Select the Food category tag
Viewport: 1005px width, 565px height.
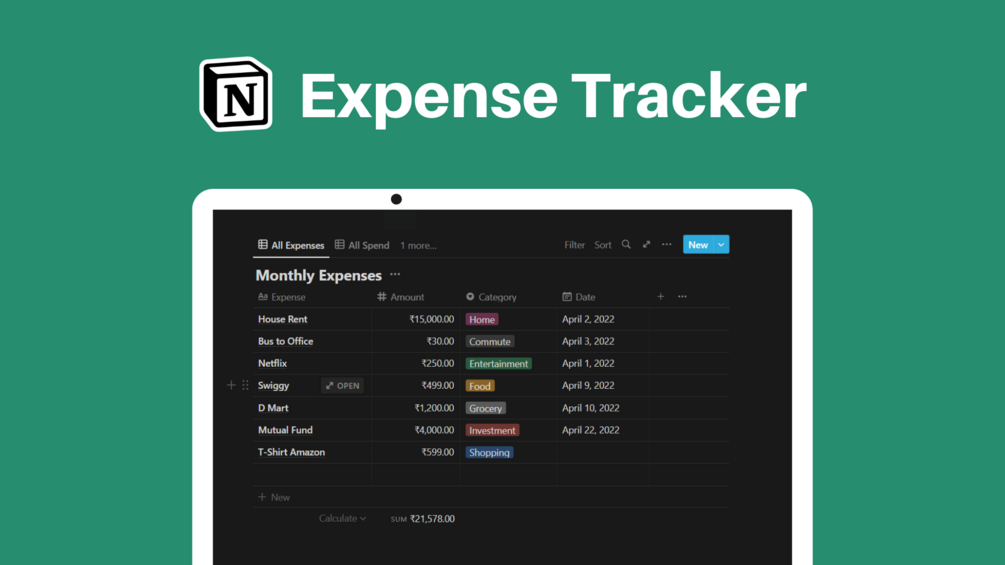pos(479,386)
